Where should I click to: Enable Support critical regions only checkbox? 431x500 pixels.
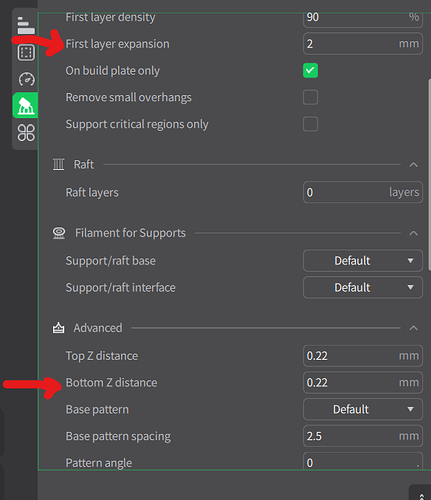coord(310,124)
